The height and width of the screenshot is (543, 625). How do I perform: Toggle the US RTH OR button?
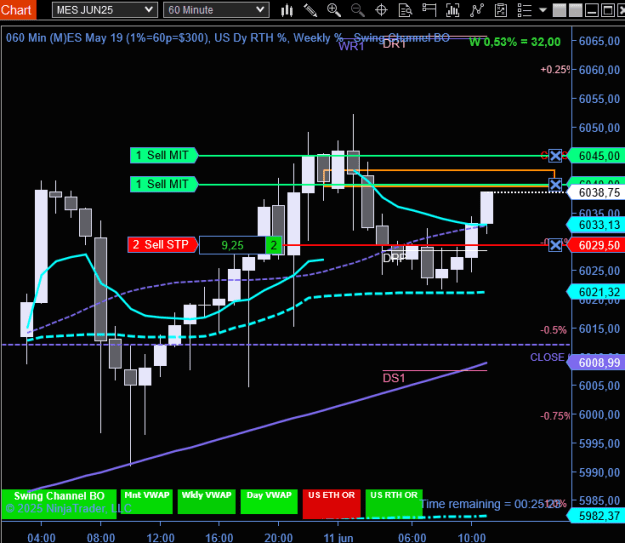[x=394, y=503]
